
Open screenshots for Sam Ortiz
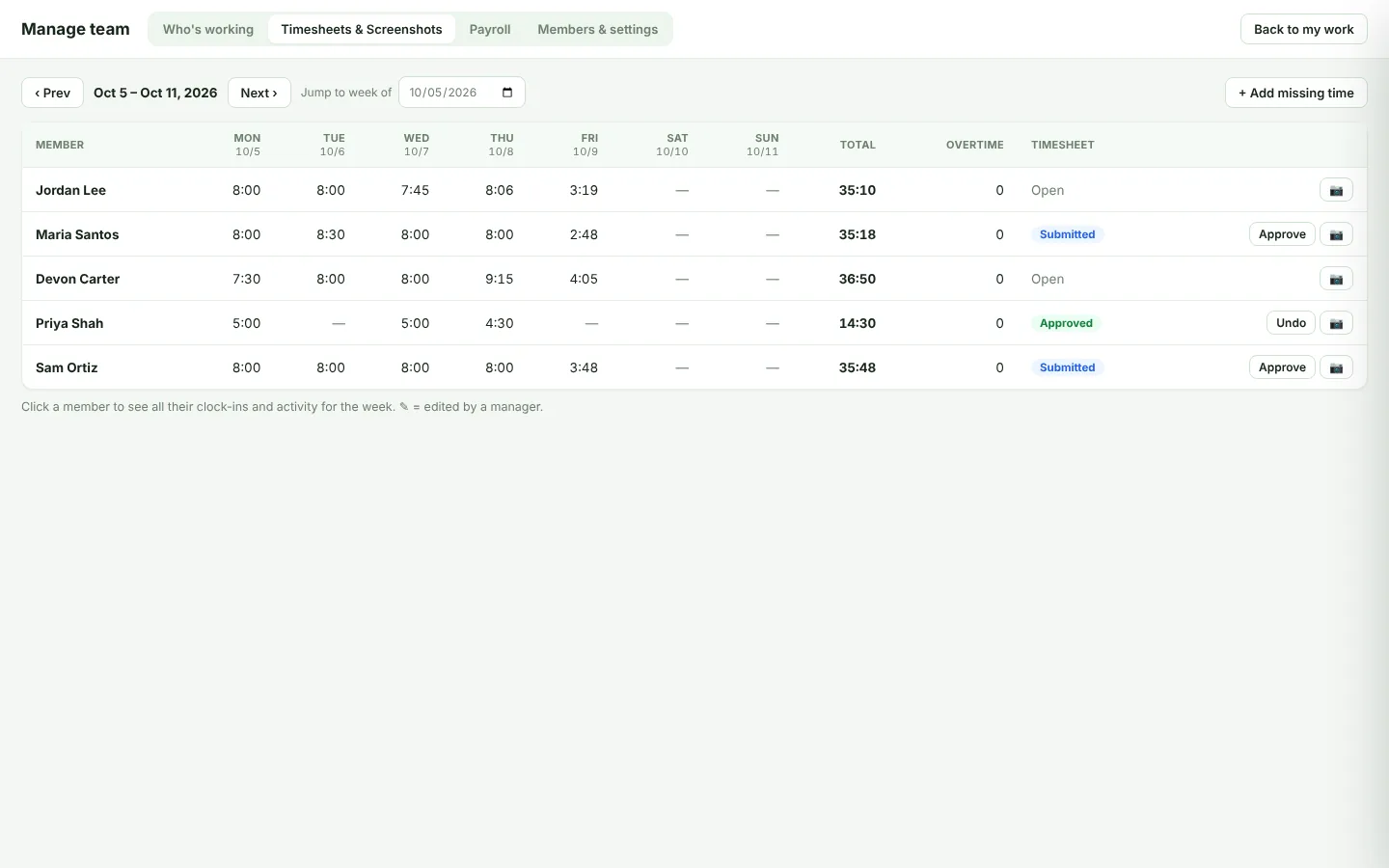pyautogui.click(x=1336, y=367)
